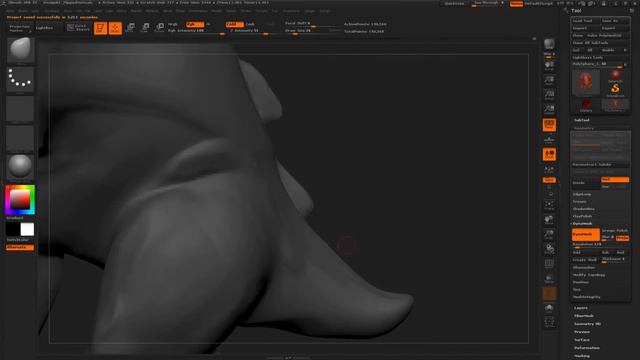
Task: Click the Frame icon in right shelf
Action: tap(549, 205)
